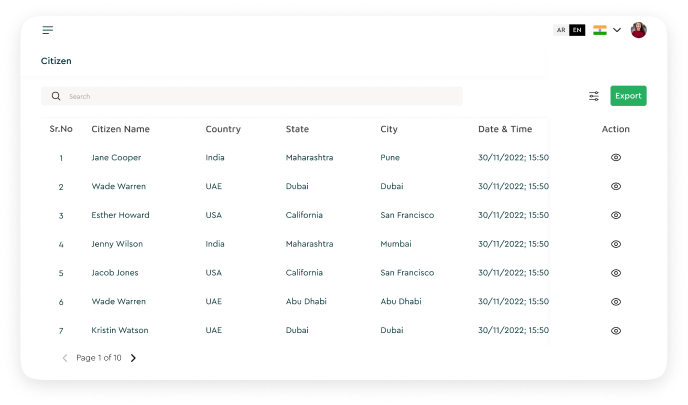Click the Country column header
688x405 pixels.
pyautogui.click(x=223, y=129)
